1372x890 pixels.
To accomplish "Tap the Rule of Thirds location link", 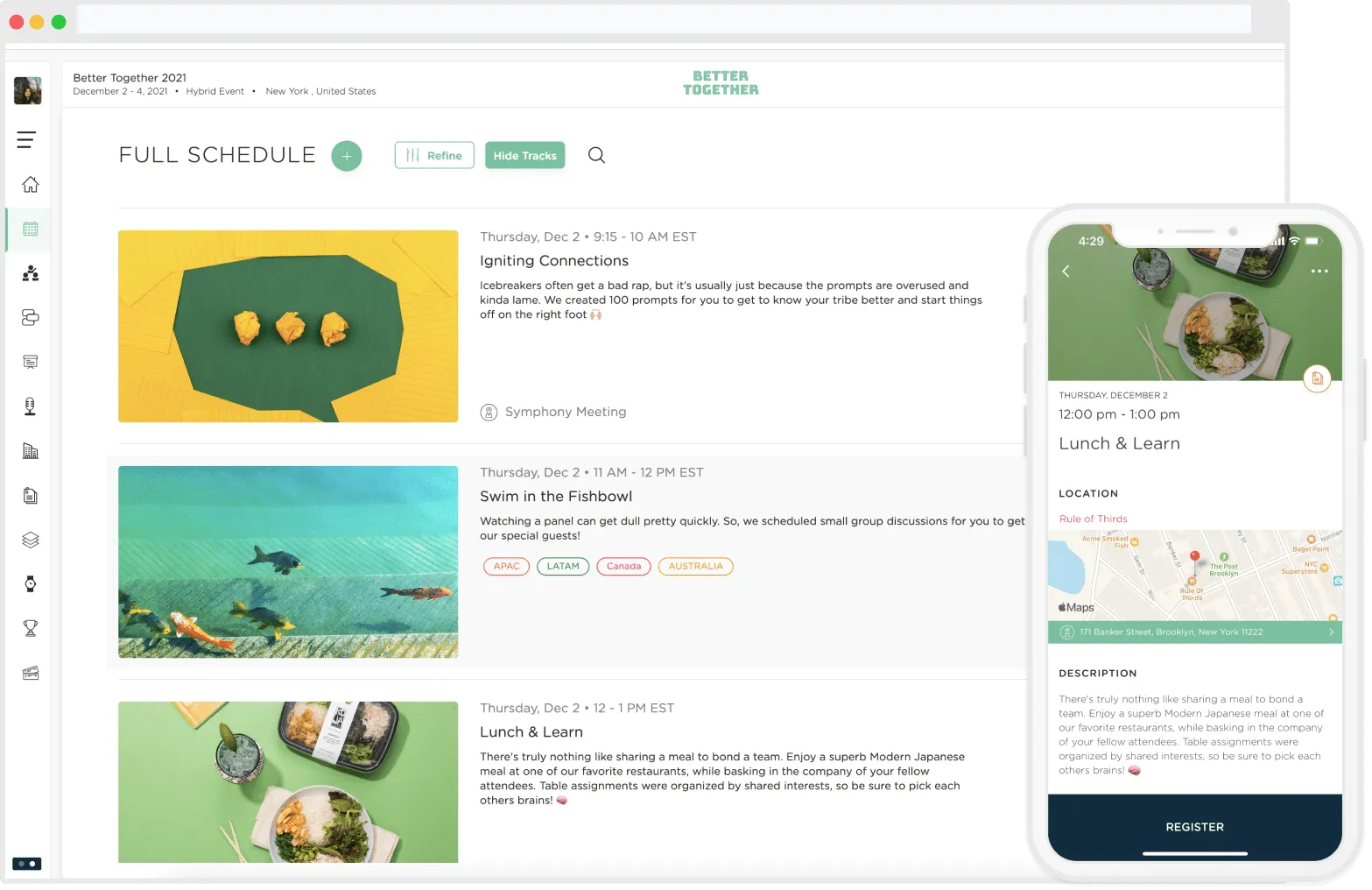I will click(1093, 519).
